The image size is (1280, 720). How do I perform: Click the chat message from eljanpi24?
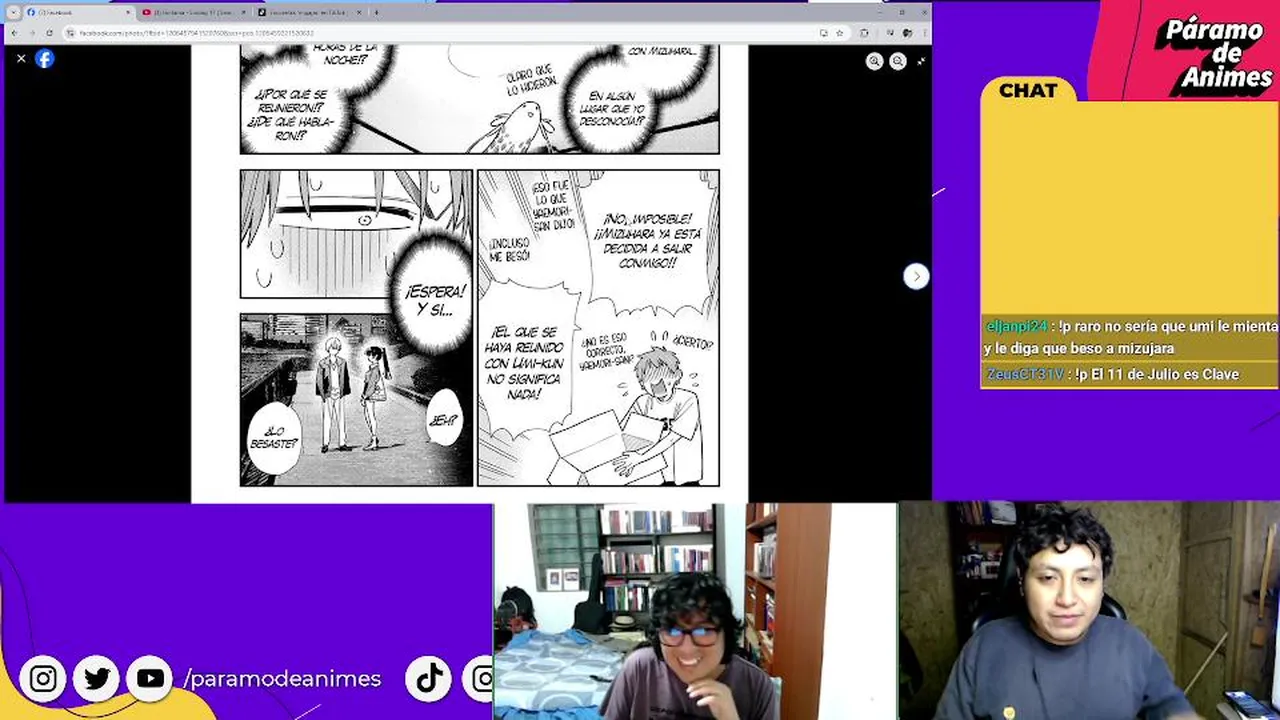(x=1130, y=337)
